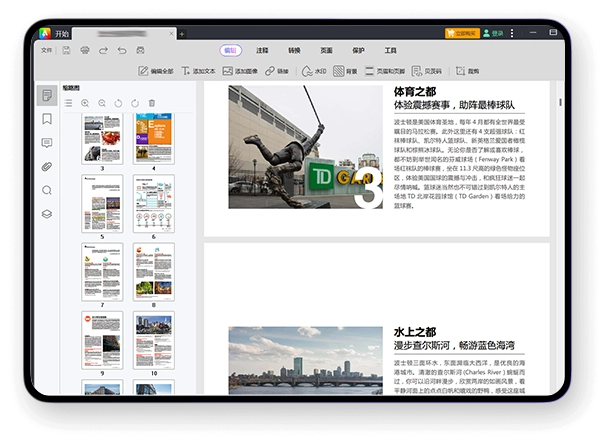Click the Boston skyline river photo
608x444 pixels.
click(x=306, y=360)
